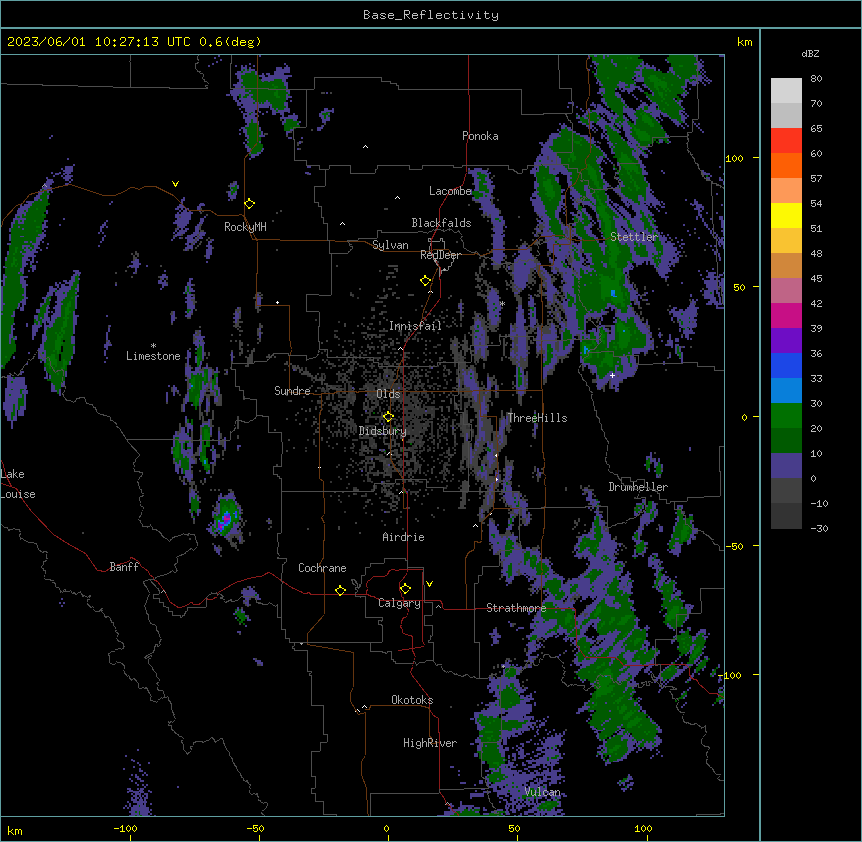Click the Airdrie city label
The width and height of the screenshot is (862, 842).
pyautogui.click(x=404, y=537)
